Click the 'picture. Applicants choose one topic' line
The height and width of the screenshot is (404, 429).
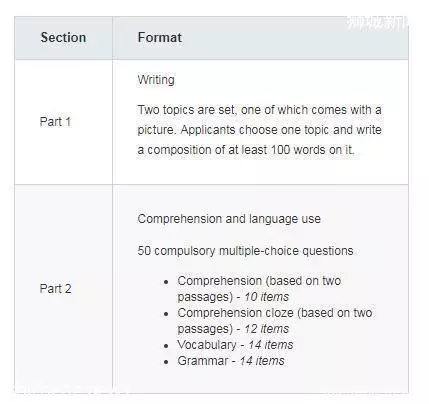click(x=259, y=130)
